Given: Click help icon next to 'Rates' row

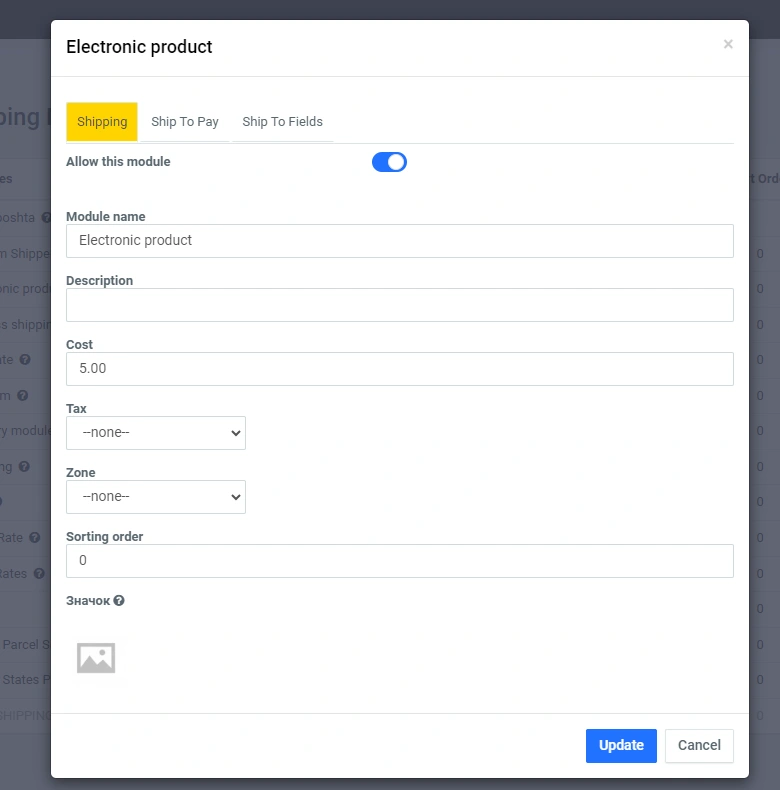Looking at the screenshot, I should click(39, 574).
